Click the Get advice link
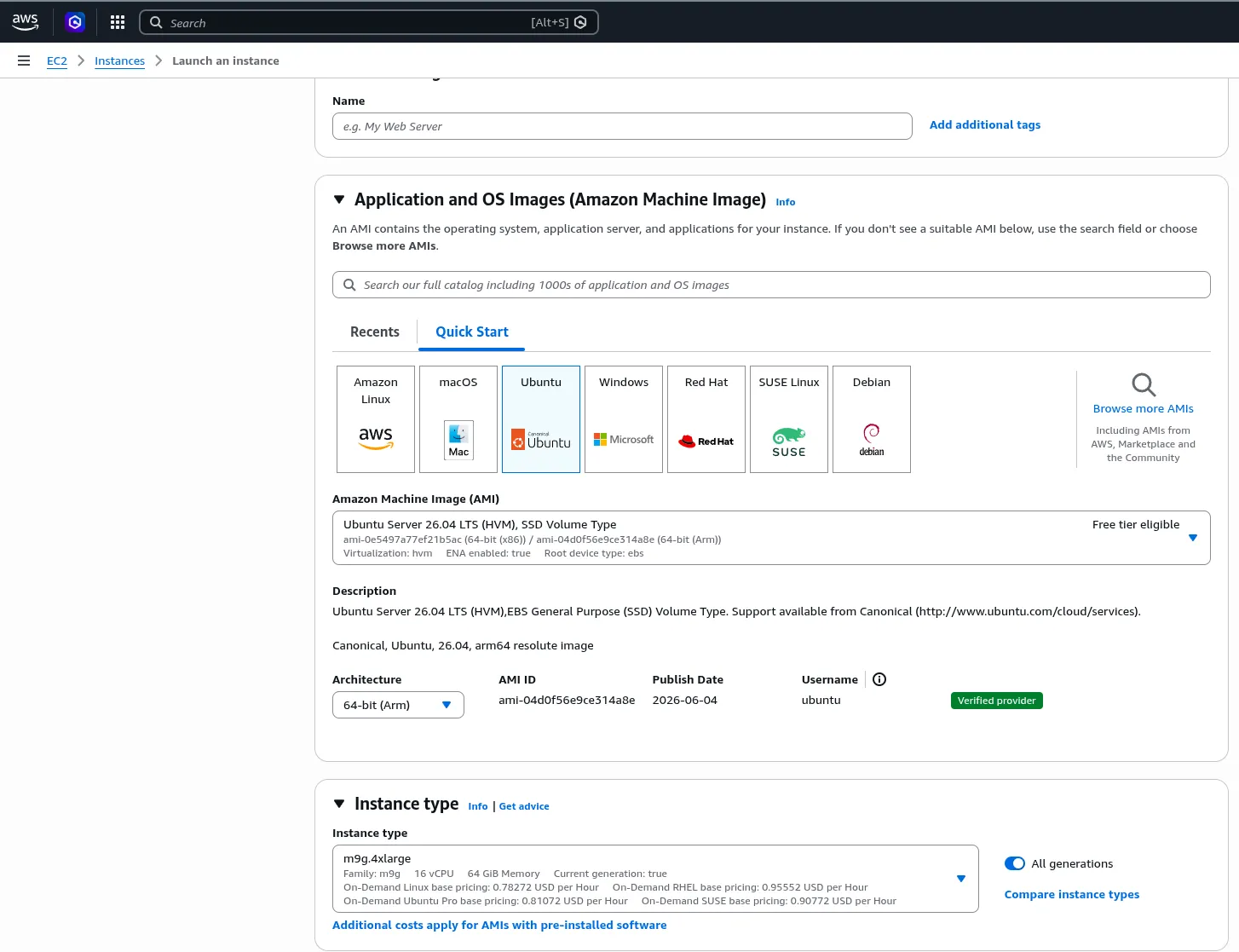Screen dimensions: 1239x952 [x=524, y=806]
